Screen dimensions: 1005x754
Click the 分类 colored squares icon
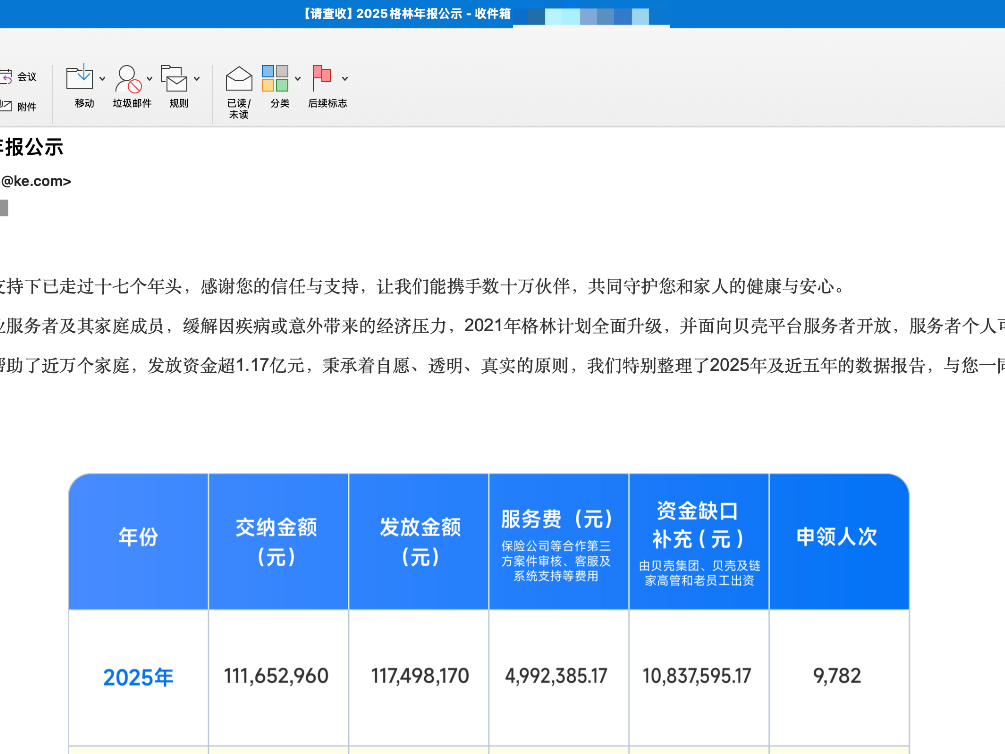click(x=274, y=78)
